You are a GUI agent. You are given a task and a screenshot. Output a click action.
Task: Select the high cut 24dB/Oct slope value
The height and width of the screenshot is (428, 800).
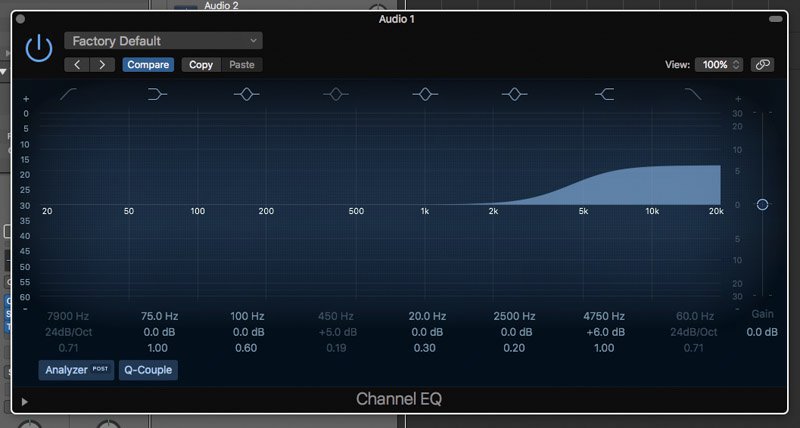(693, 332)
